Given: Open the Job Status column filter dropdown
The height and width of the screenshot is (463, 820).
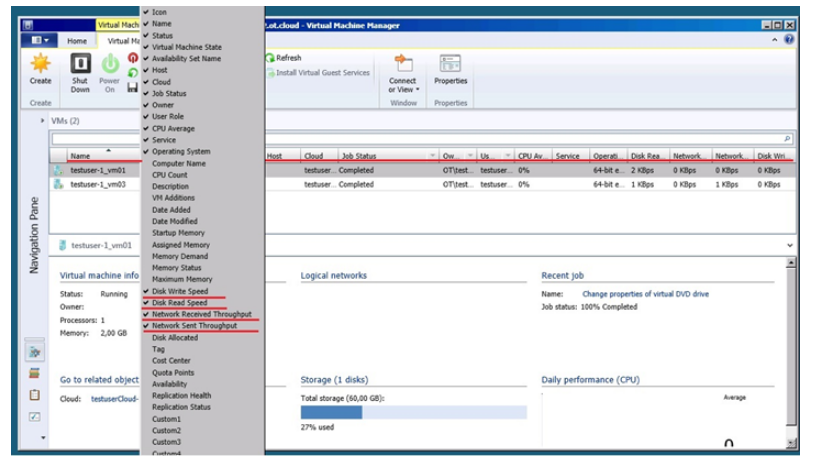Looking at the screenshot, I should 432,156.
